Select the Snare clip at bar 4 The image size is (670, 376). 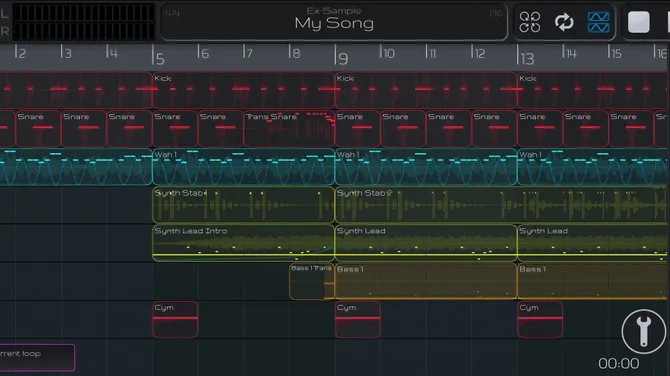(129, 128)
